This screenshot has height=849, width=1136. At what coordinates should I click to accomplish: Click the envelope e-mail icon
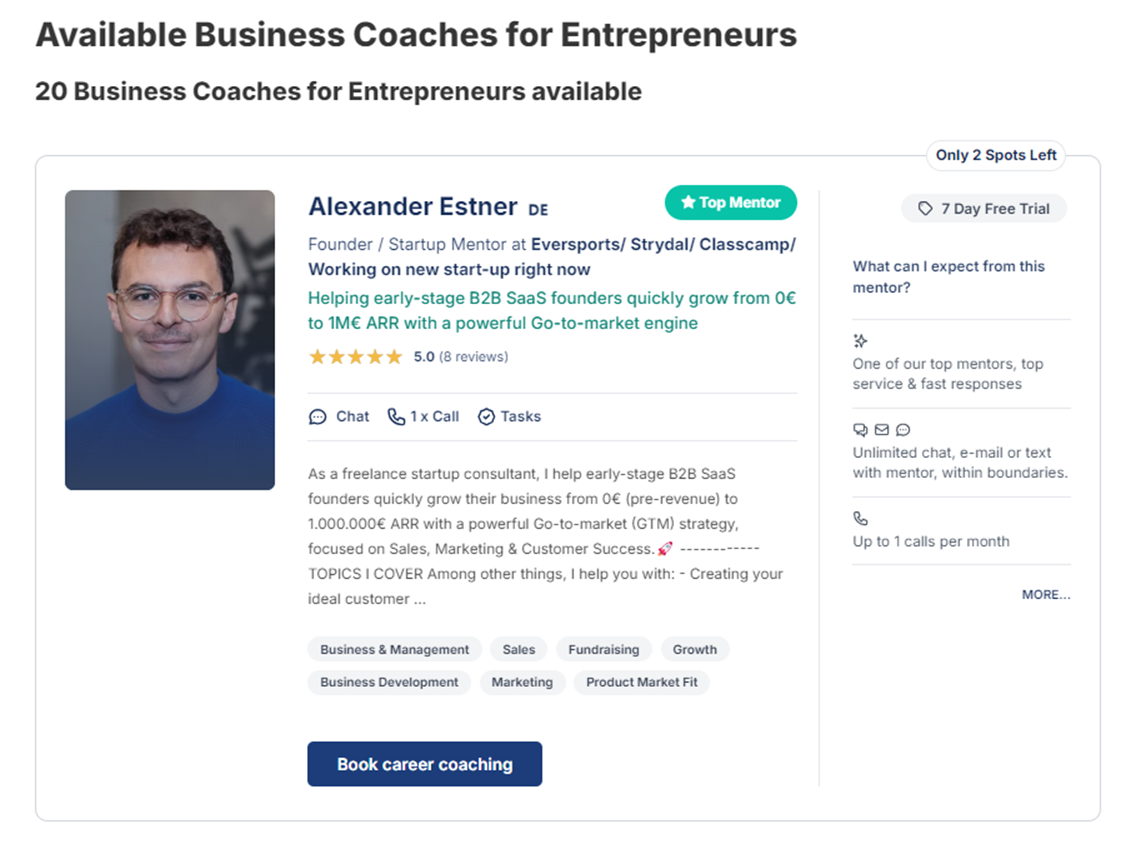point(882,430)
